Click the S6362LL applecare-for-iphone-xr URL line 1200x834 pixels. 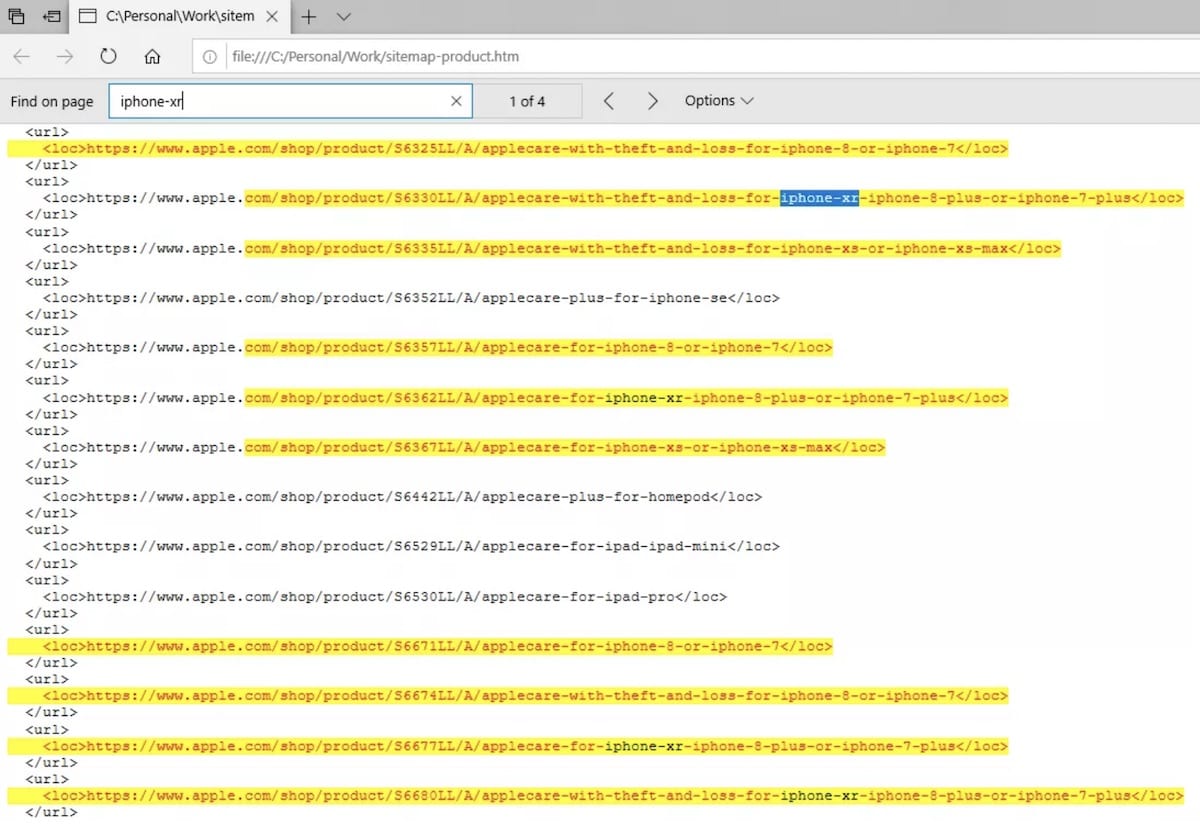click(525, 398)
